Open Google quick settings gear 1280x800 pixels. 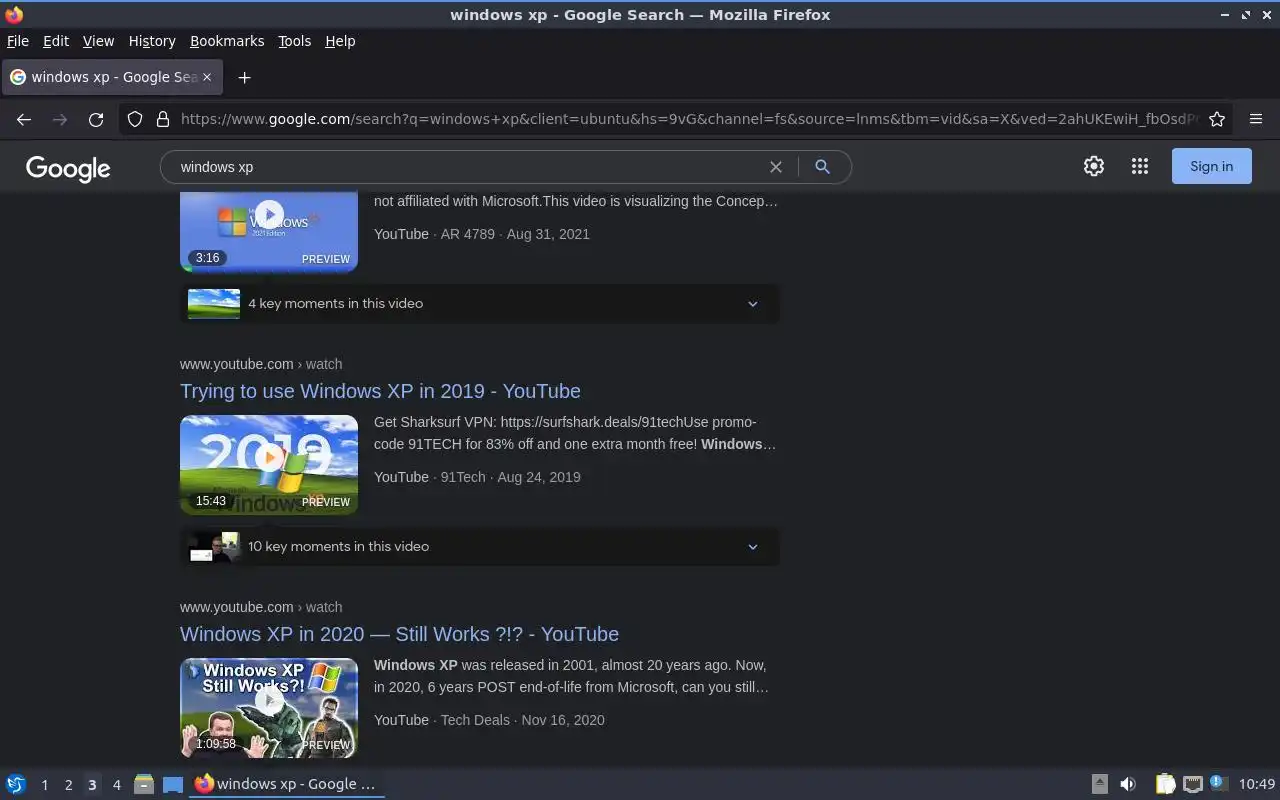pos(1094,166)
